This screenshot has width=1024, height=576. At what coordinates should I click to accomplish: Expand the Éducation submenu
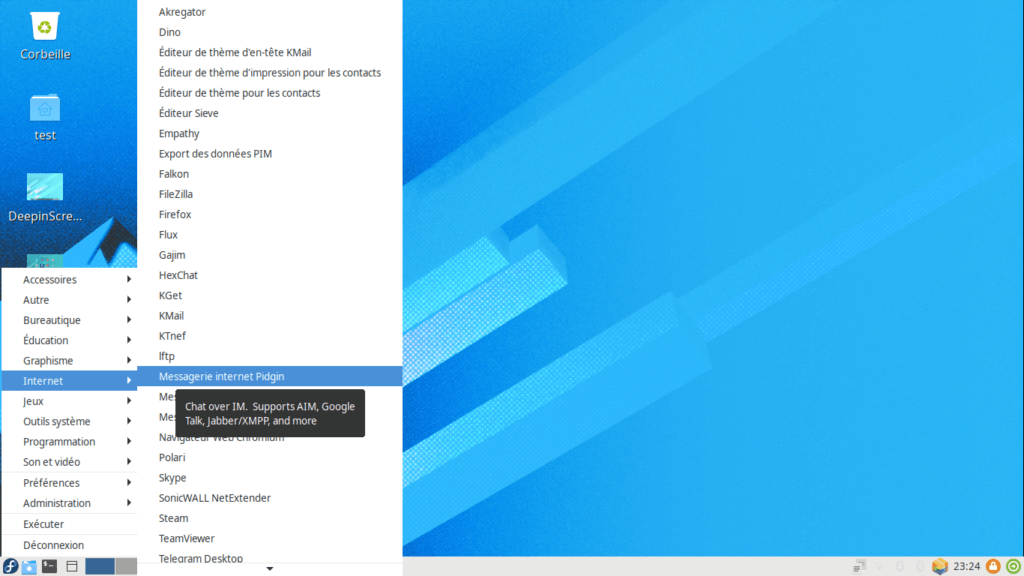pos(69,340)
